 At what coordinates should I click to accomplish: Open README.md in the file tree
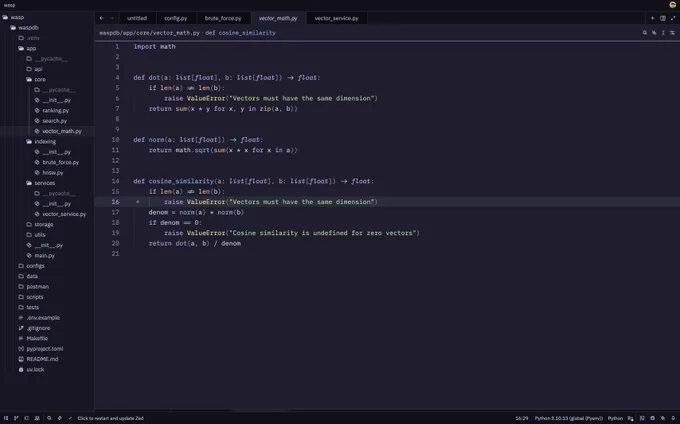42,359
